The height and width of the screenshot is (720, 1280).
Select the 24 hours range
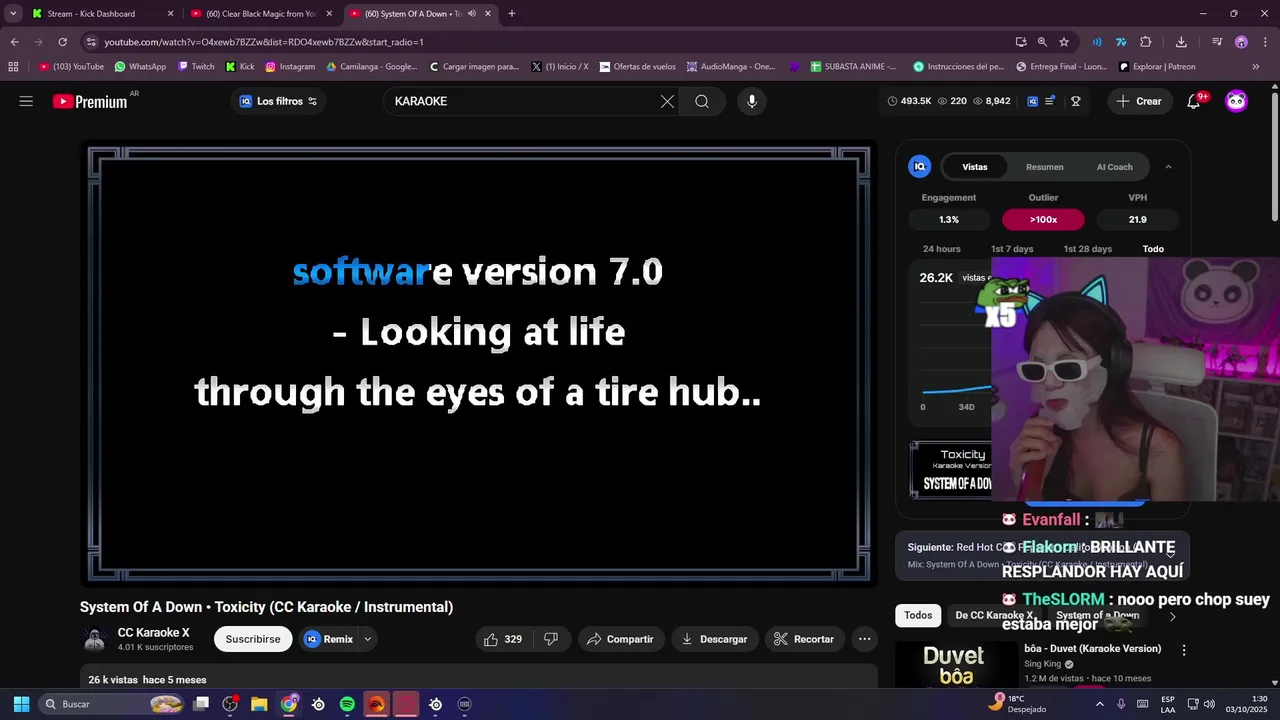click(x=941, y=249)
